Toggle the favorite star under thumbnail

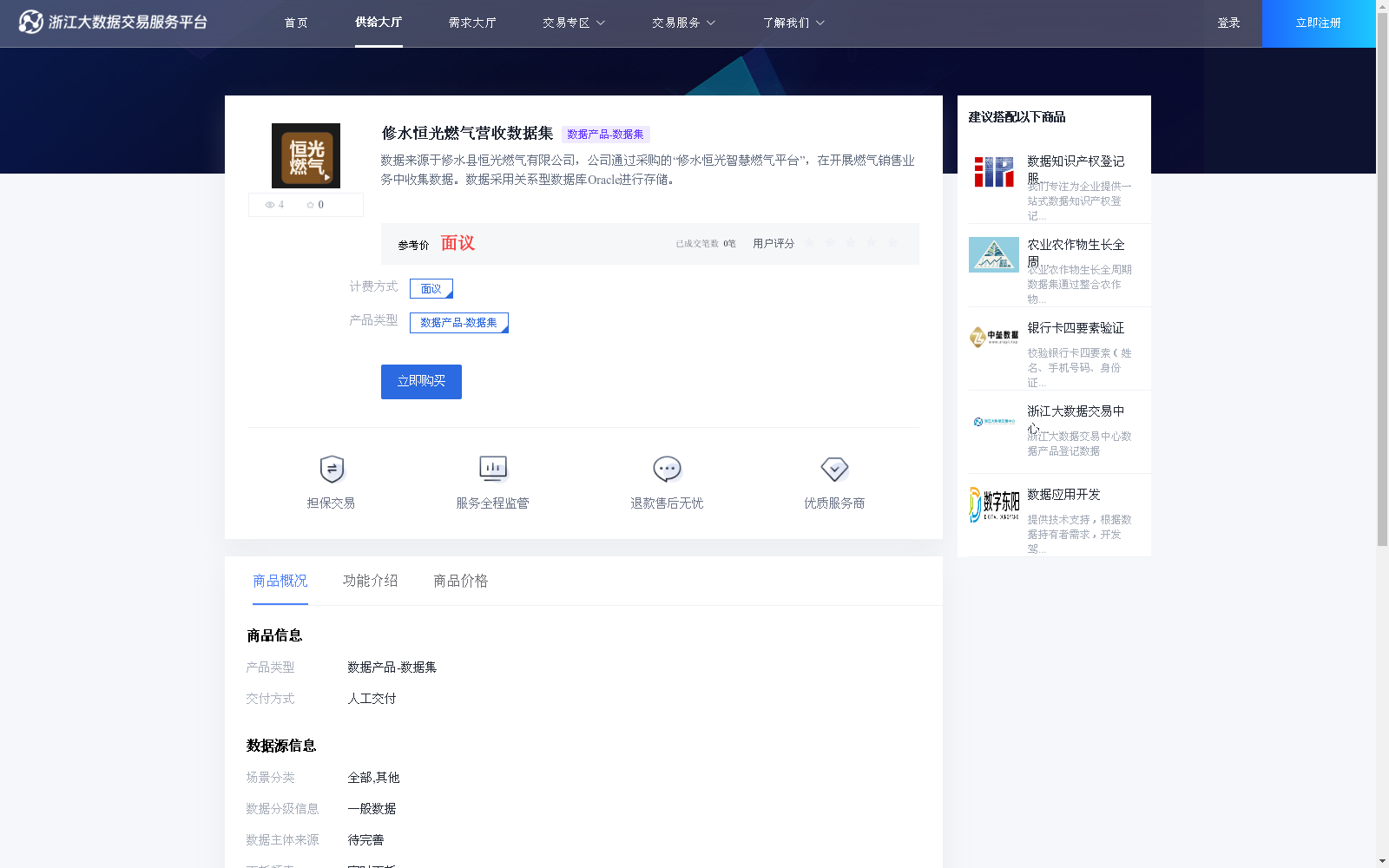(x=310, y=205)
